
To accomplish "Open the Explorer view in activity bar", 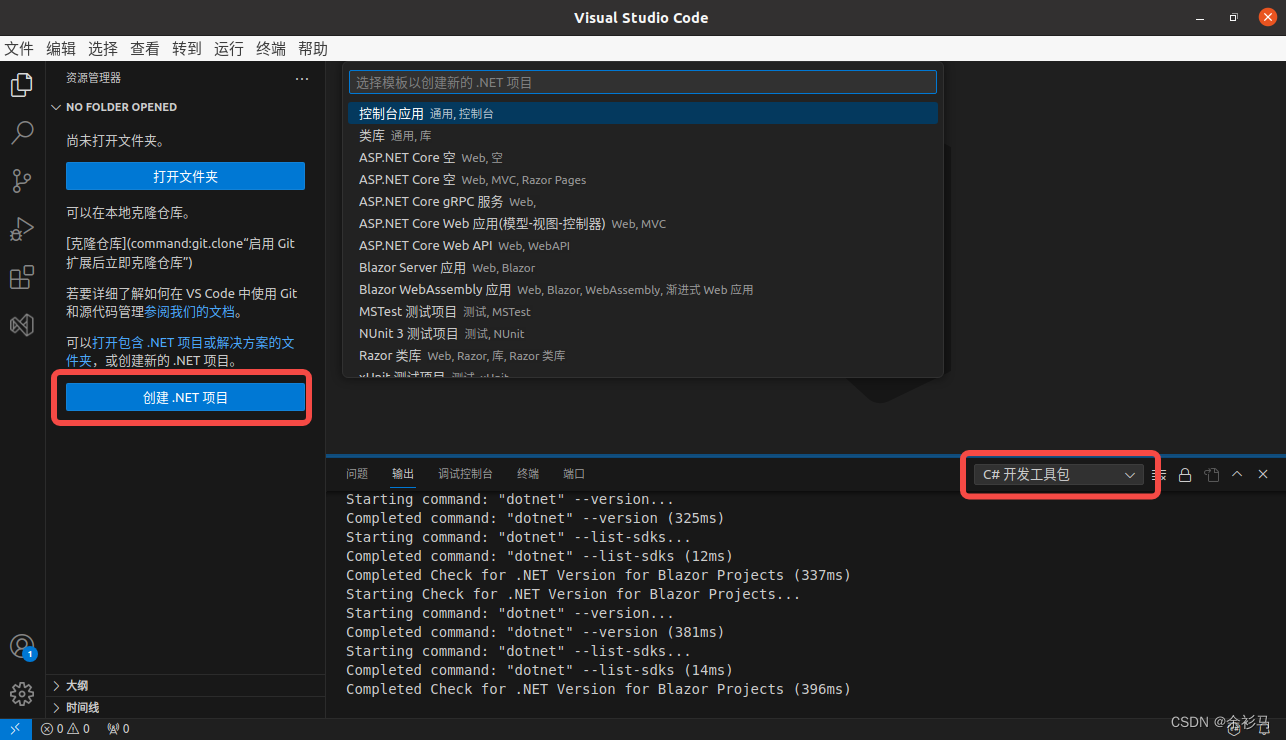I will click(22, 85).
